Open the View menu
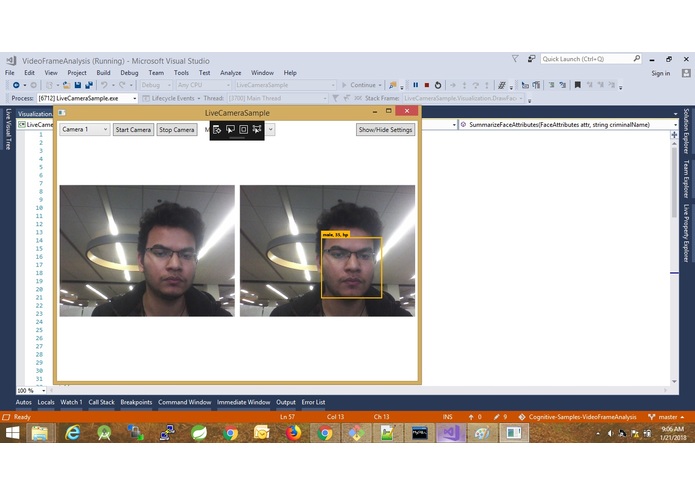This screenshot has height=494, width=695. pos(51,73)
